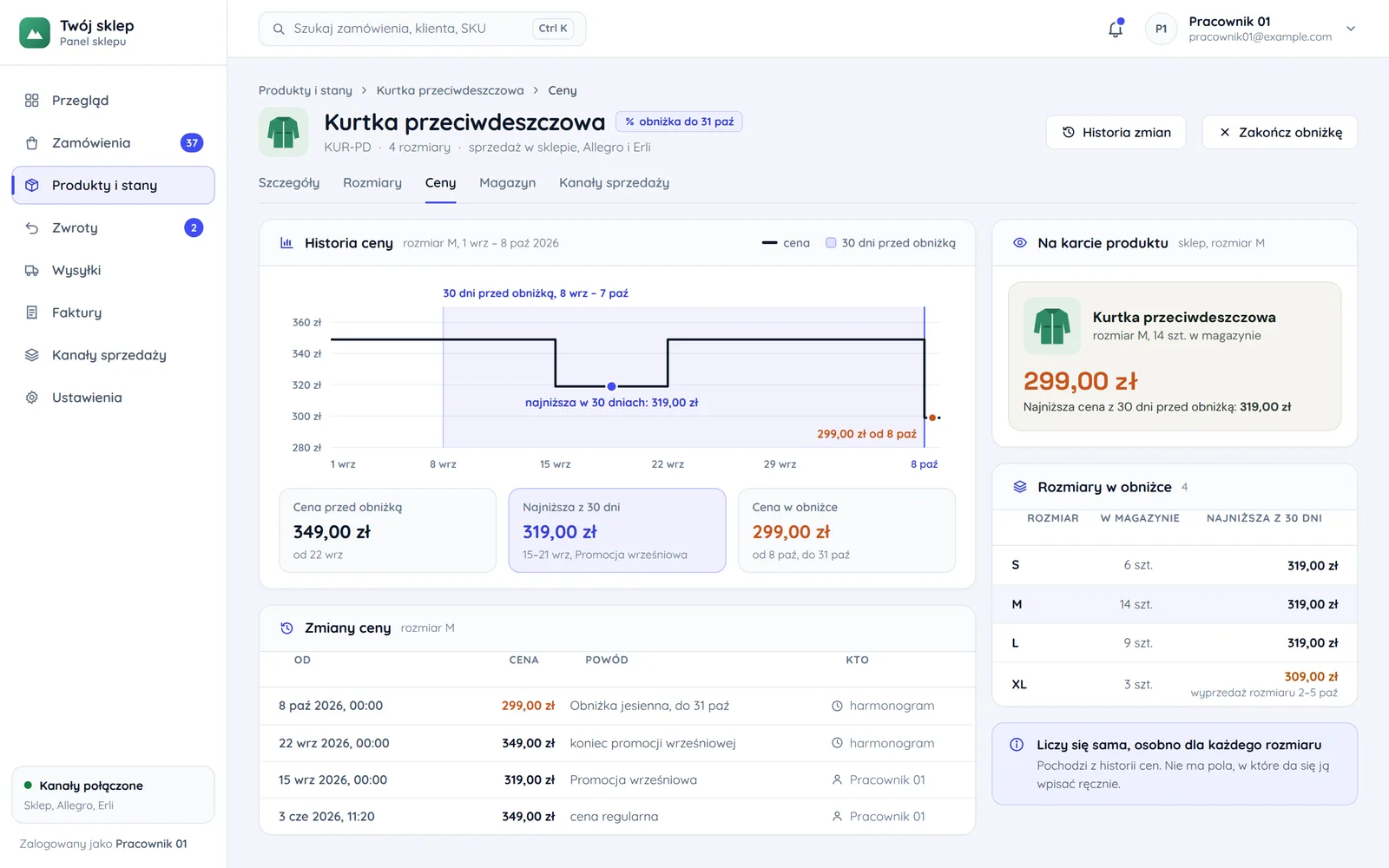Click the Przegląd grid icon in sidebar
This screenshot has width=1389, height=868.
click(x=32, y=101)
